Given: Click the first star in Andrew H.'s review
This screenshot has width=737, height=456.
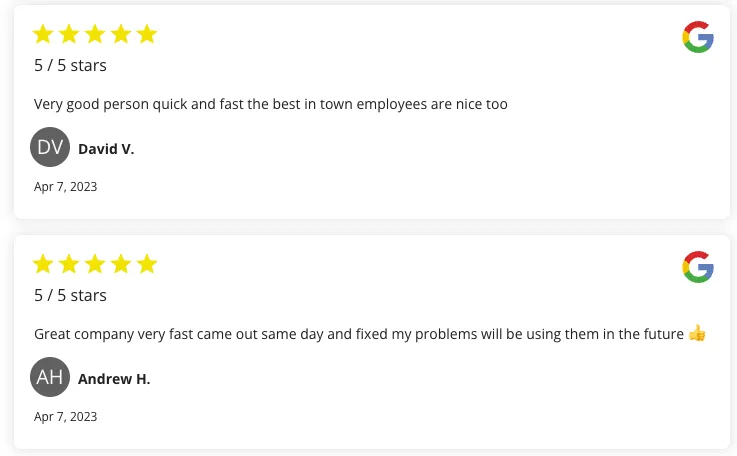Looking at the screenshot, I should [43, 265].
